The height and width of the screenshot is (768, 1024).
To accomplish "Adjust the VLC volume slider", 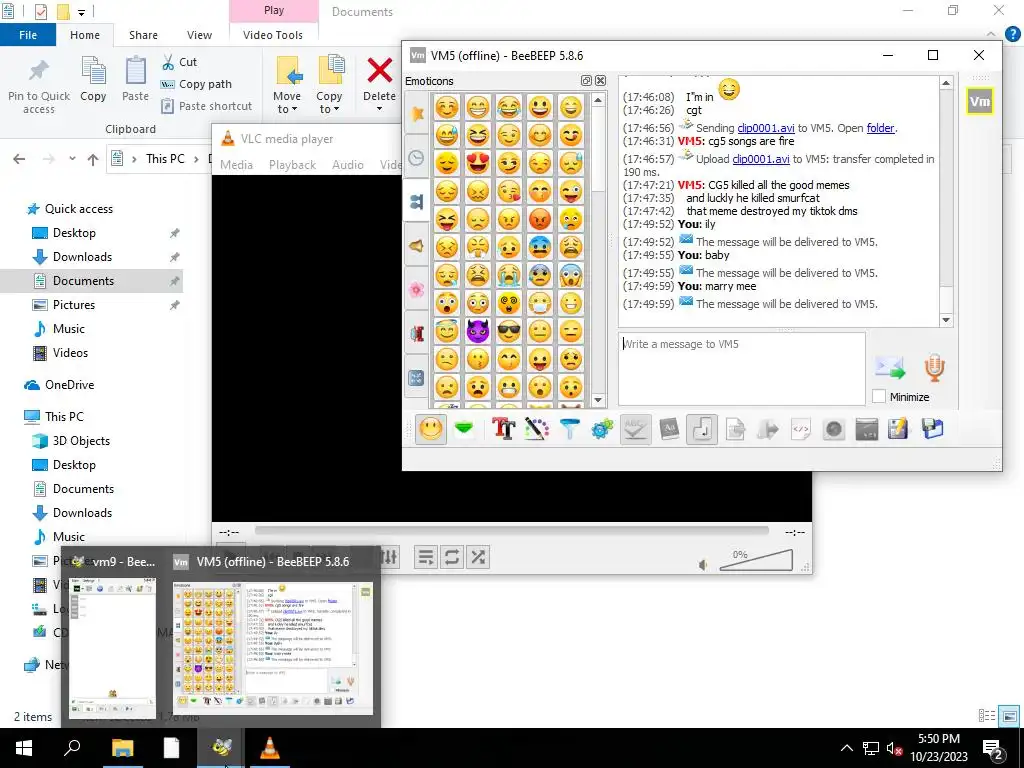I will tap(756, 560).
